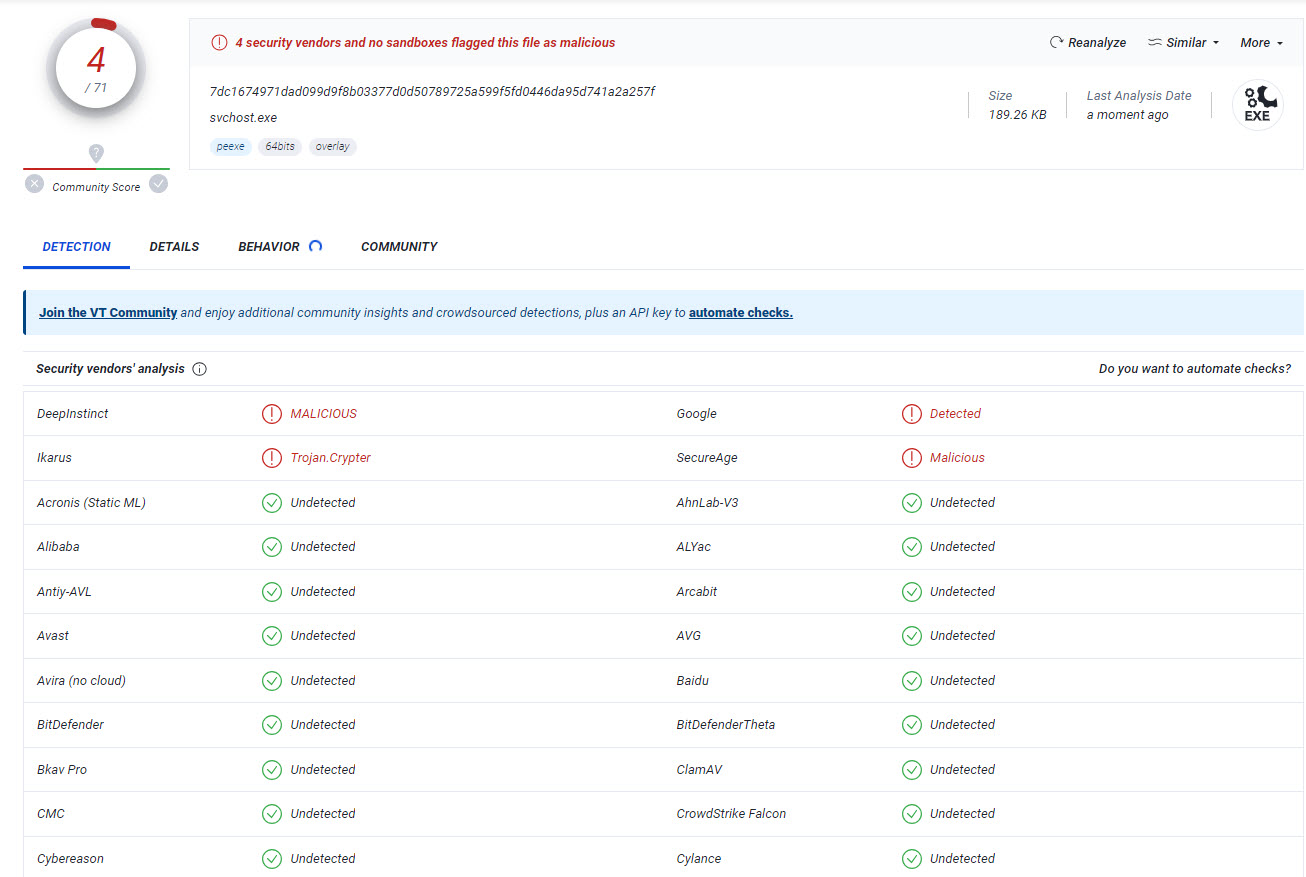Click the ClamAV undetected check icon
This screenshot has width=1306, height=877.
point(911,770)
